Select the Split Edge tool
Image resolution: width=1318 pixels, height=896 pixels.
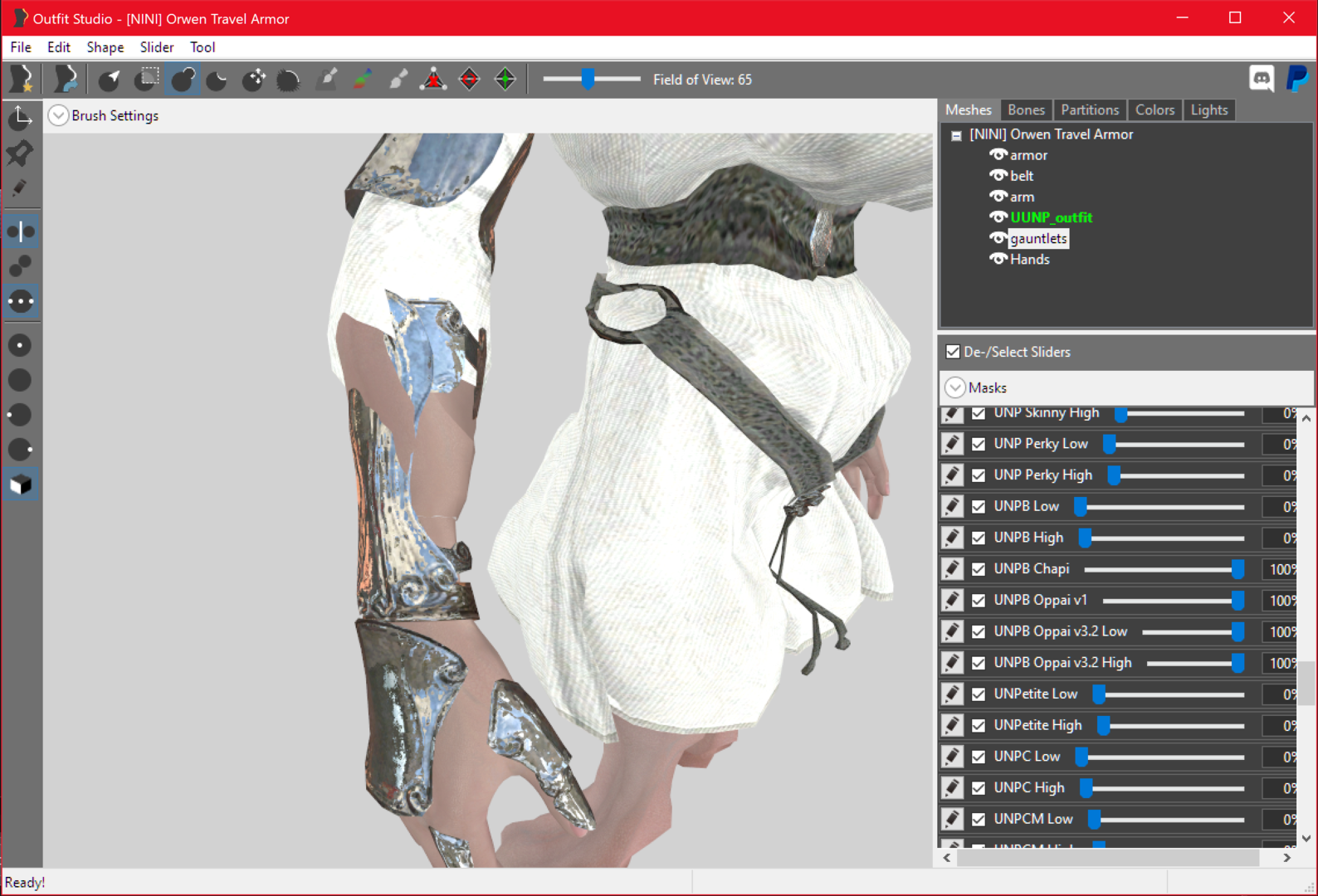point(505,80)
